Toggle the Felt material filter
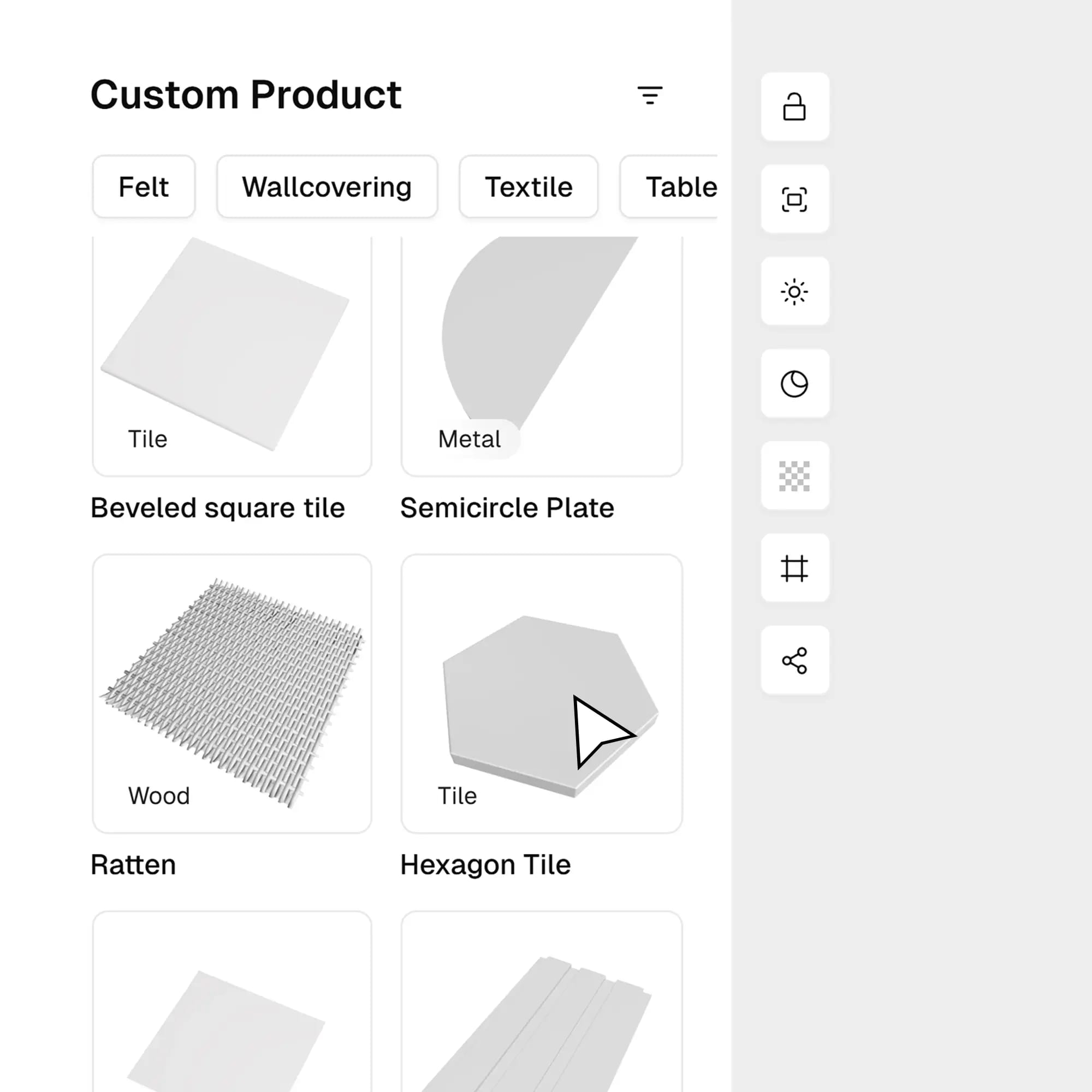1092x1092 pixels. pos(143,187)
